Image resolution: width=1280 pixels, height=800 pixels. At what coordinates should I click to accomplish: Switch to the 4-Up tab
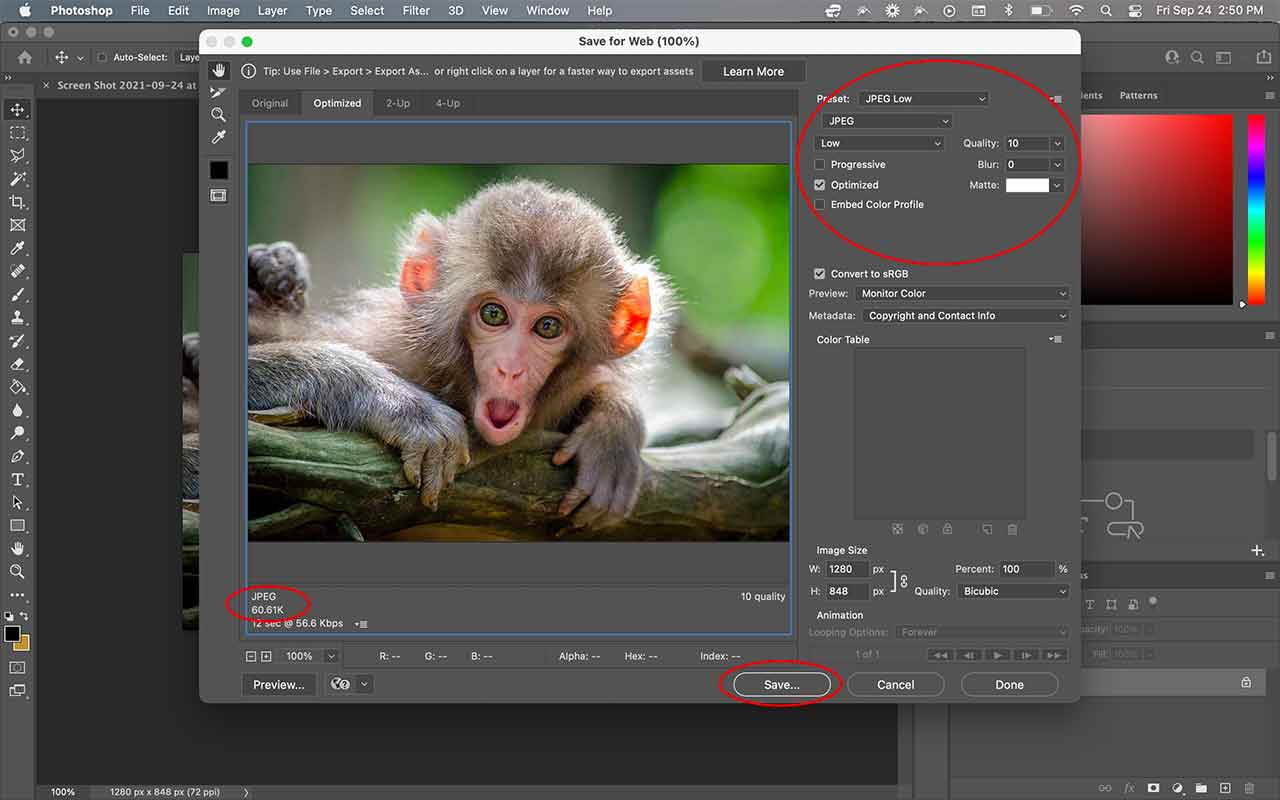[x=448, y=103]
